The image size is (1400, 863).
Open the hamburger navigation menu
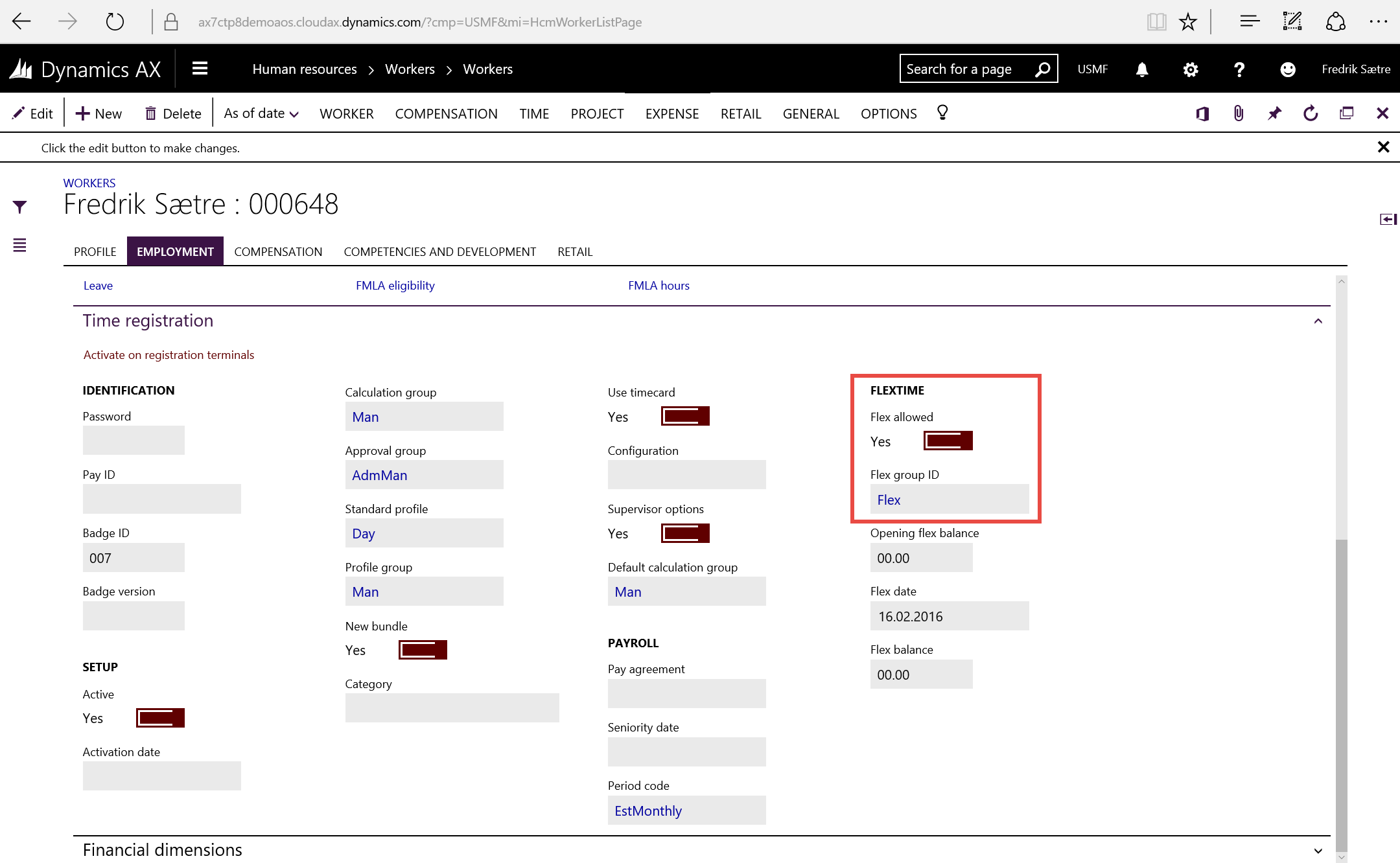[x=200, y=69]
